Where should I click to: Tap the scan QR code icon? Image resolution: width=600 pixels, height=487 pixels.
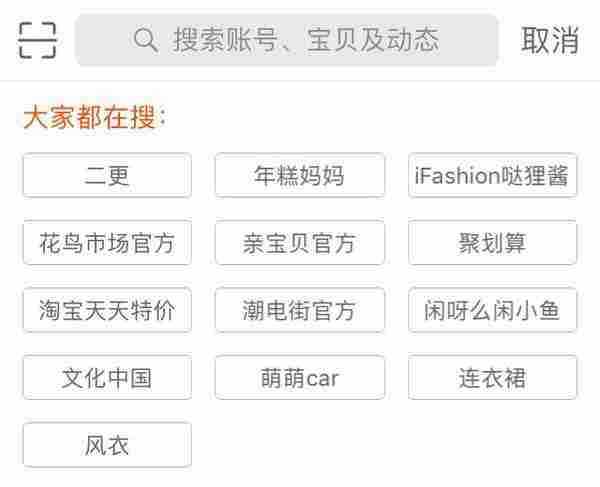[38, 40]
